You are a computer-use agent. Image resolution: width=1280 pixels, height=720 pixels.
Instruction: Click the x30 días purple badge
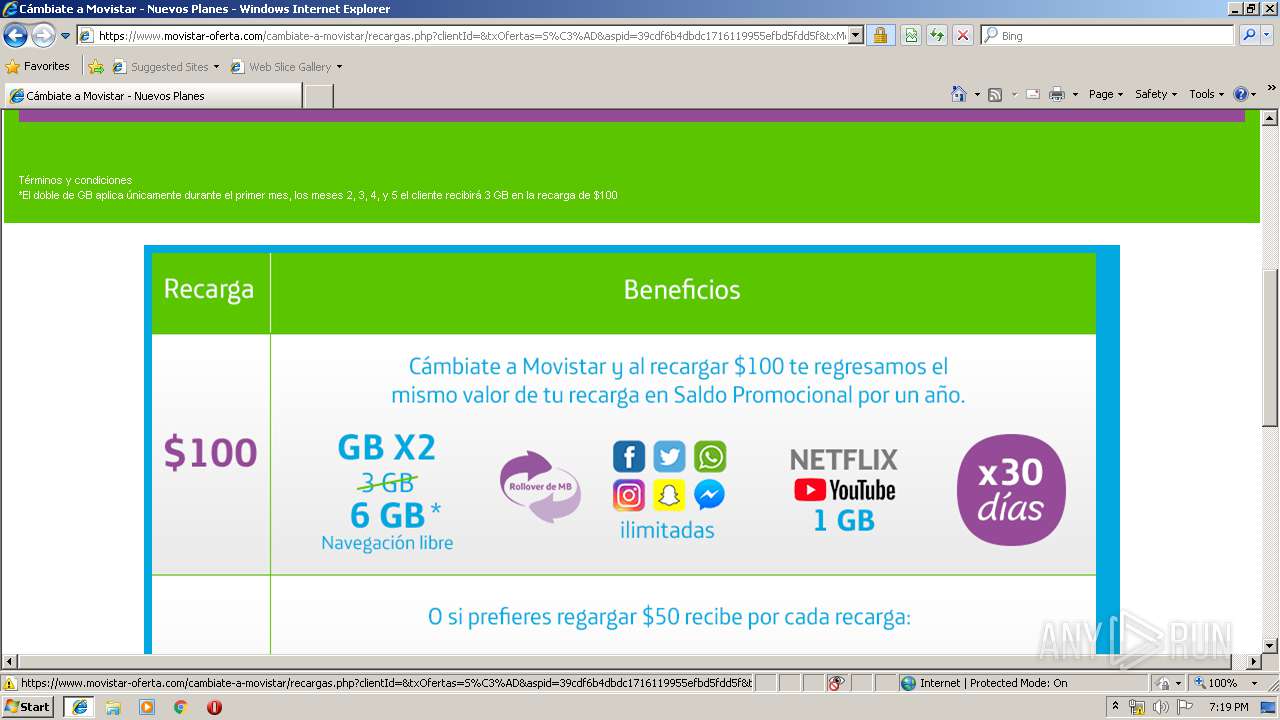pyautogui.click(x=1011, y=490)
